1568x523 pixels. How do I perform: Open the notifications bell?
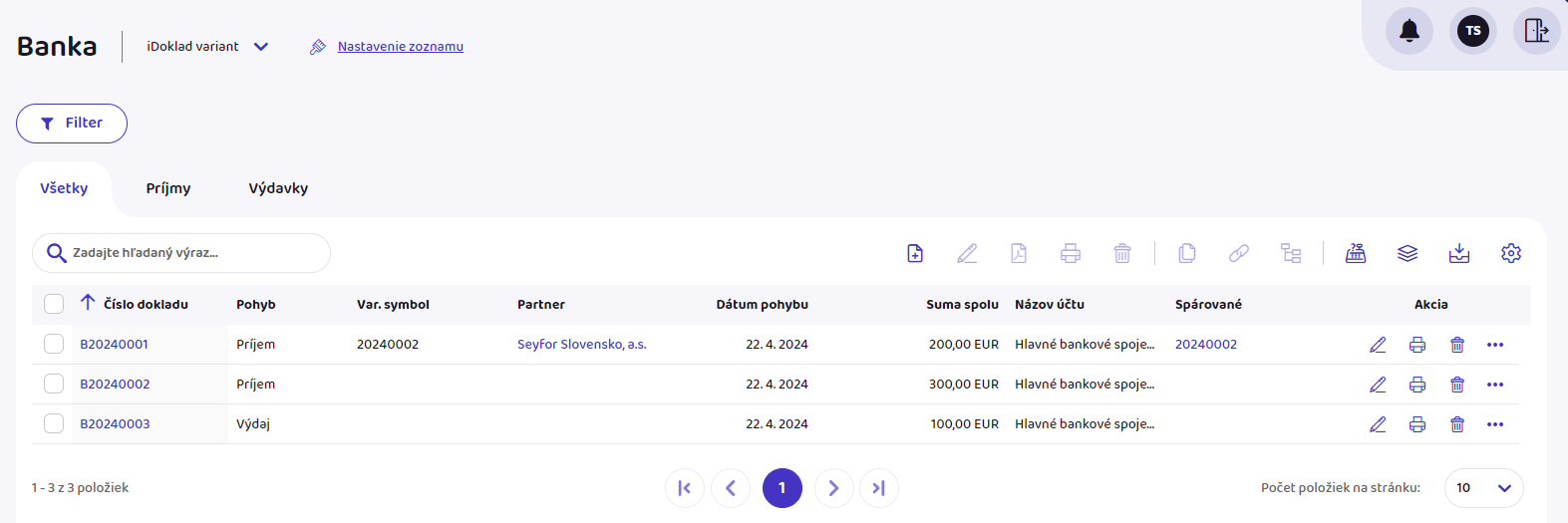tap(1409, 31)
